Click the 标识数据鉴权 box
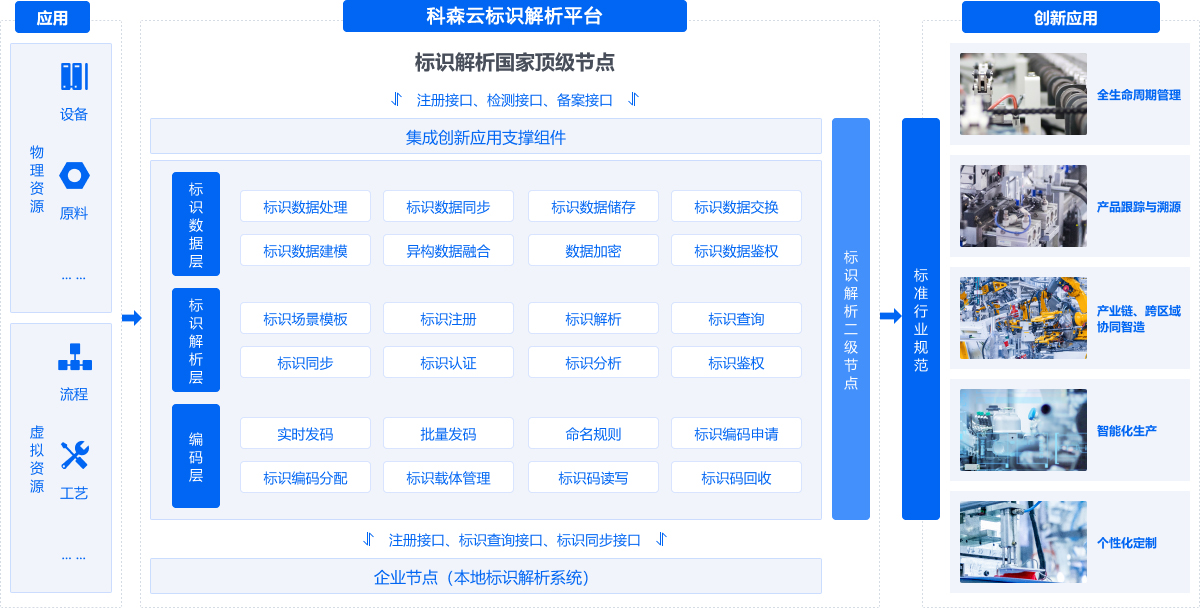The image size is (1200, 608). coord(736,251)
